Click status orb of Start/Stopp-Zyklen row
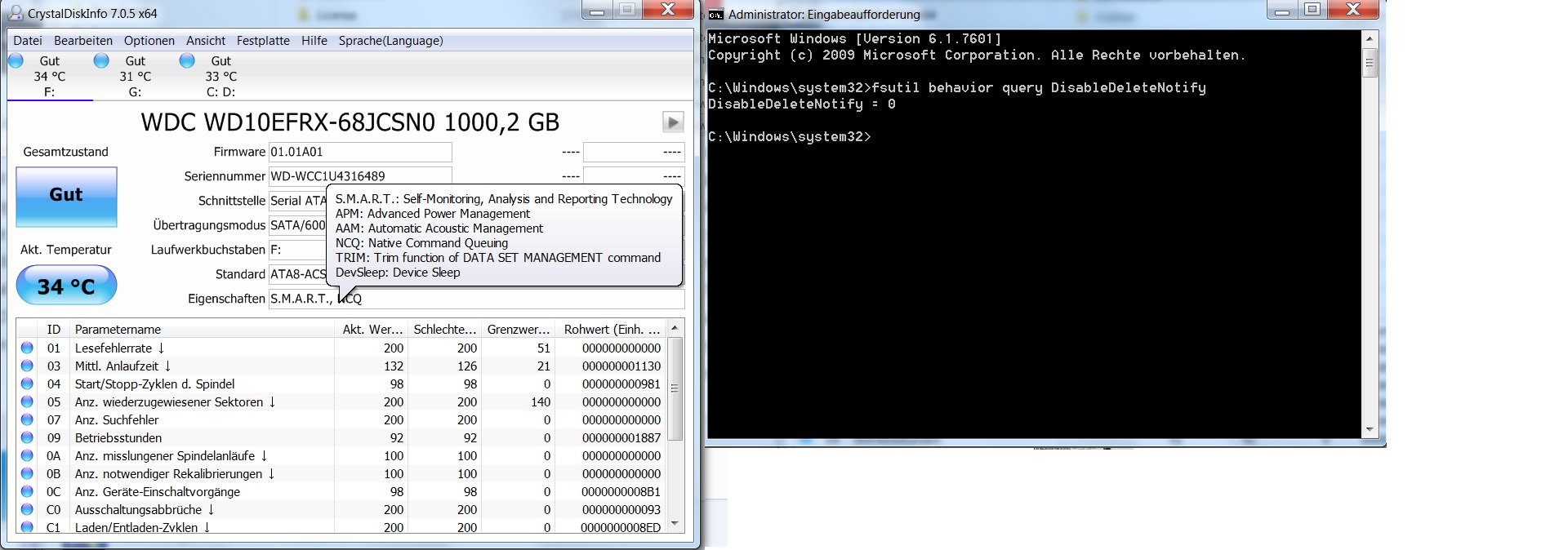This screenshot has width=1568, height=550. tap(27, 384)
